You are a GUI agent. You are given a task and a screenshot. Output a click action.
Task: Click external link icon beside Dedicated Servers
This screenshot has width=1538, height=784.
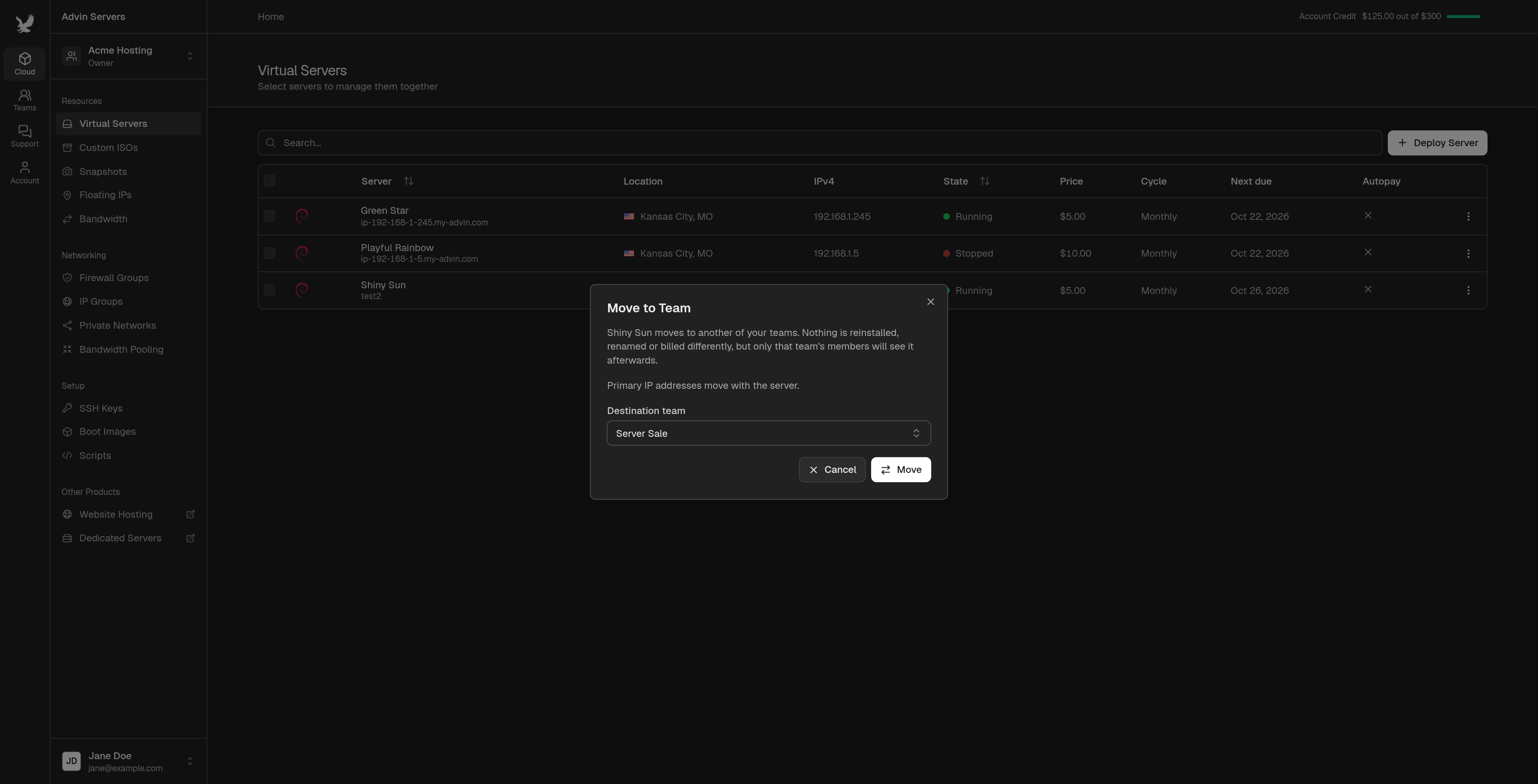(191, 538)
